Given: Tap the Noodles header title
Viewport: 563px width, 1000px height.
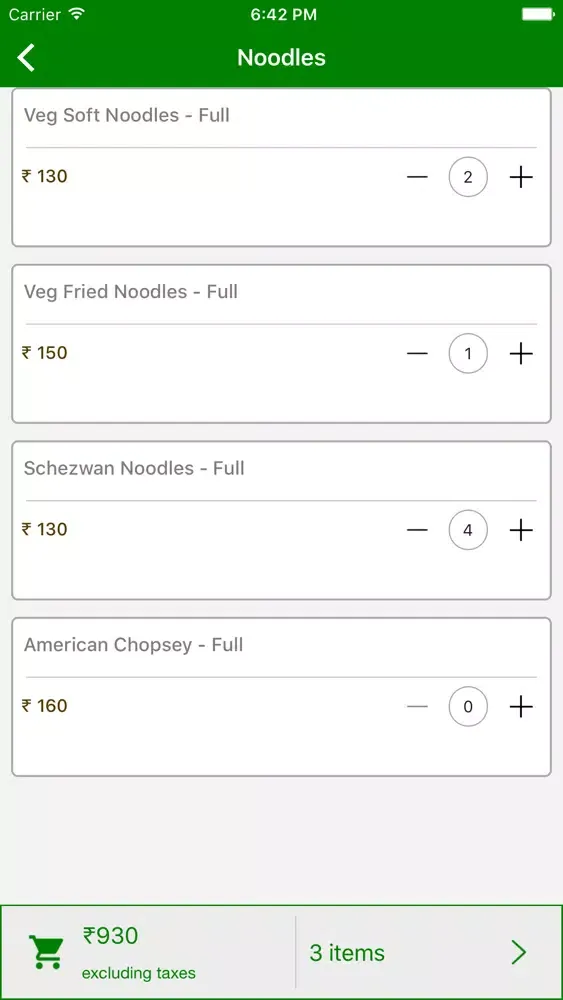Looking at the screenshot, I should (x=281, y=57).
